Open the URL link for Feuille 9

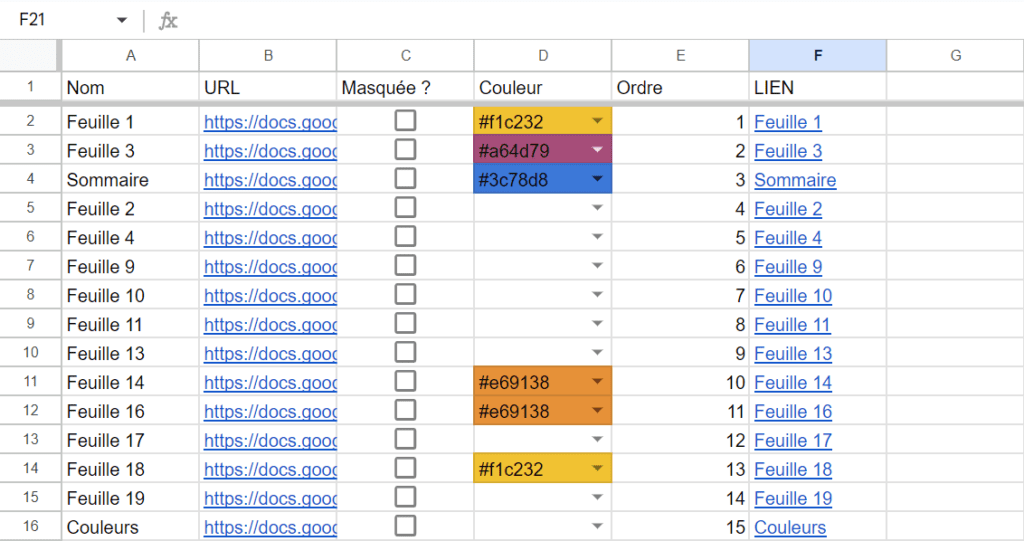click(x=270, y=267)
